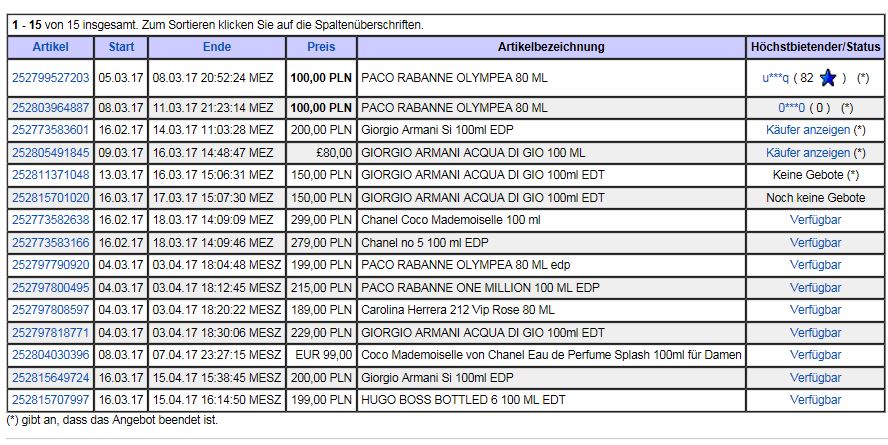Sort the table by Artikel column
This screenshot has width=888, height=445.
50,47
